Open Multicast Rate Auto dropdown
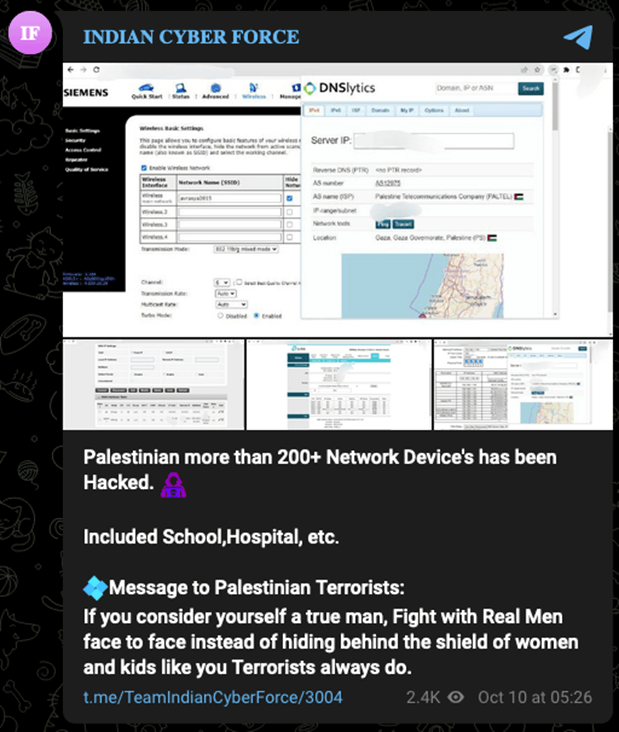The height and width of the screenshot is (732, 619). (231, 304)
